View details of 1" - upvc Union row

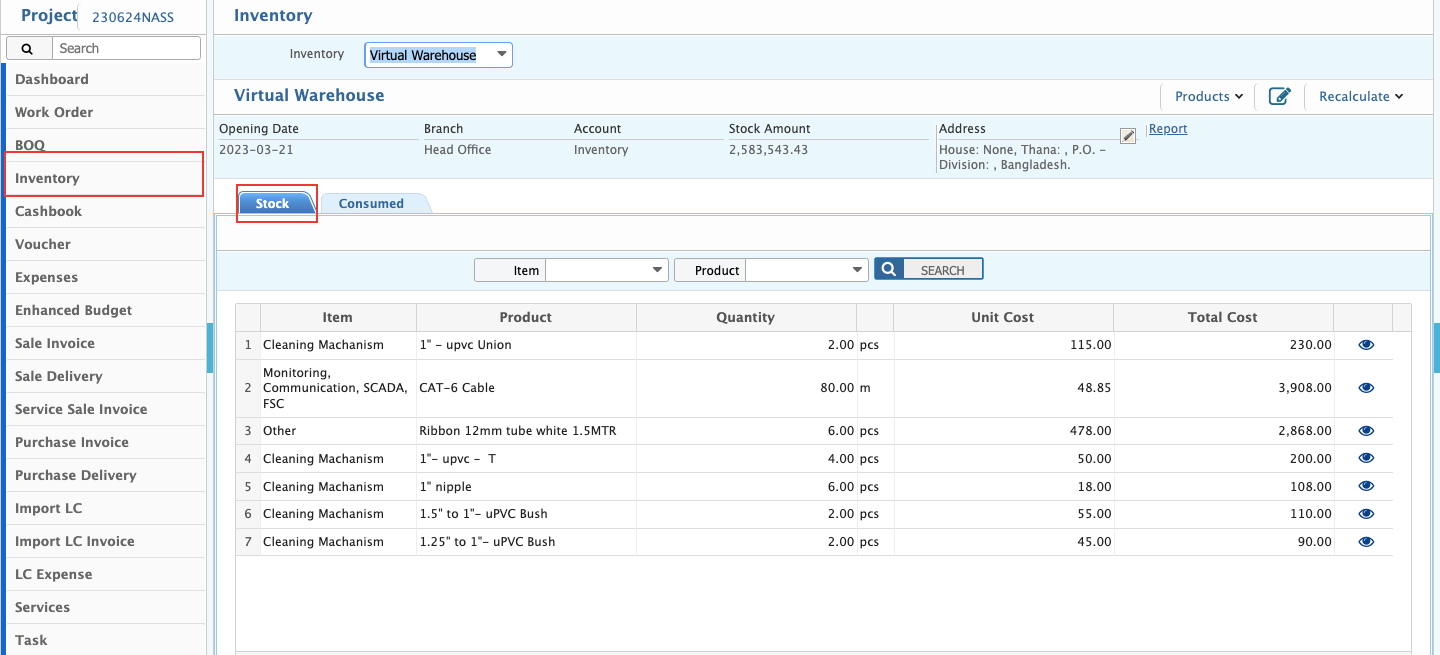pos(1366,345)
